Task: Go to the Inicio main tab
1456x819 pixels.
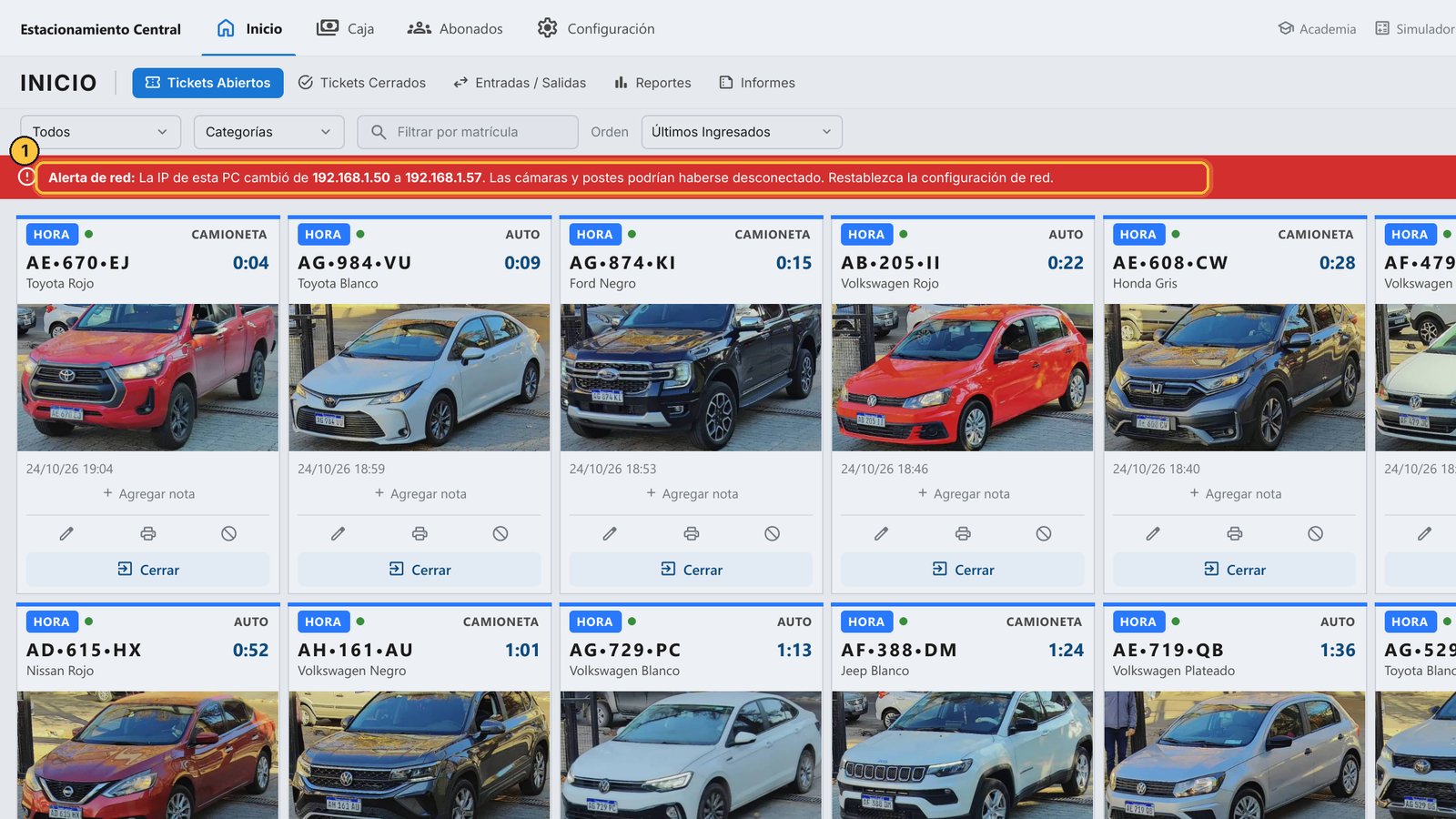Action: 250,28
